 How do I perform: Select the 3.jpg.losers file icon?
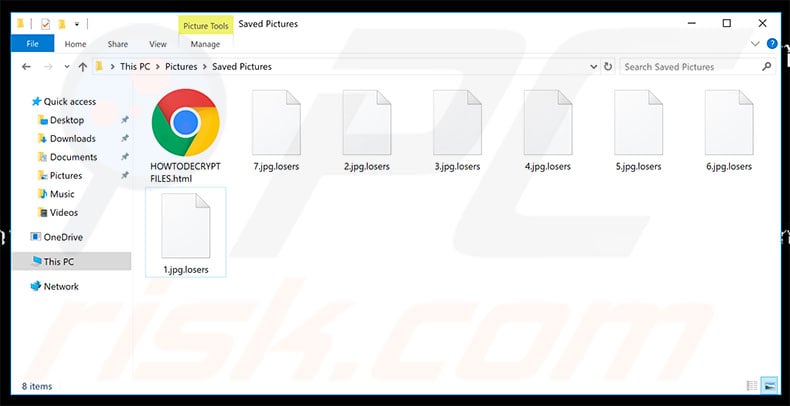457,122
